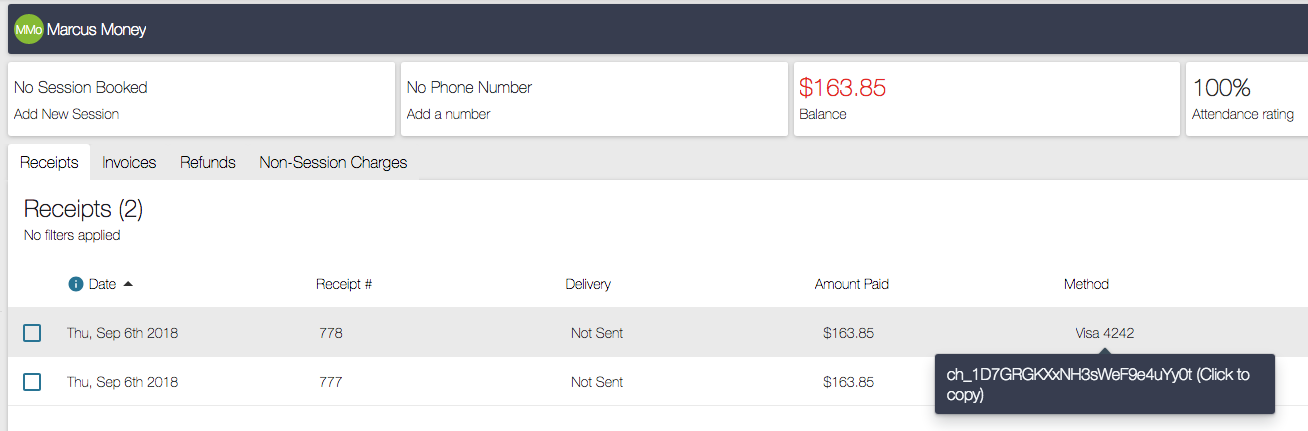
Task: Sort by the Receipt # column header
Action: tap(344, 284)
